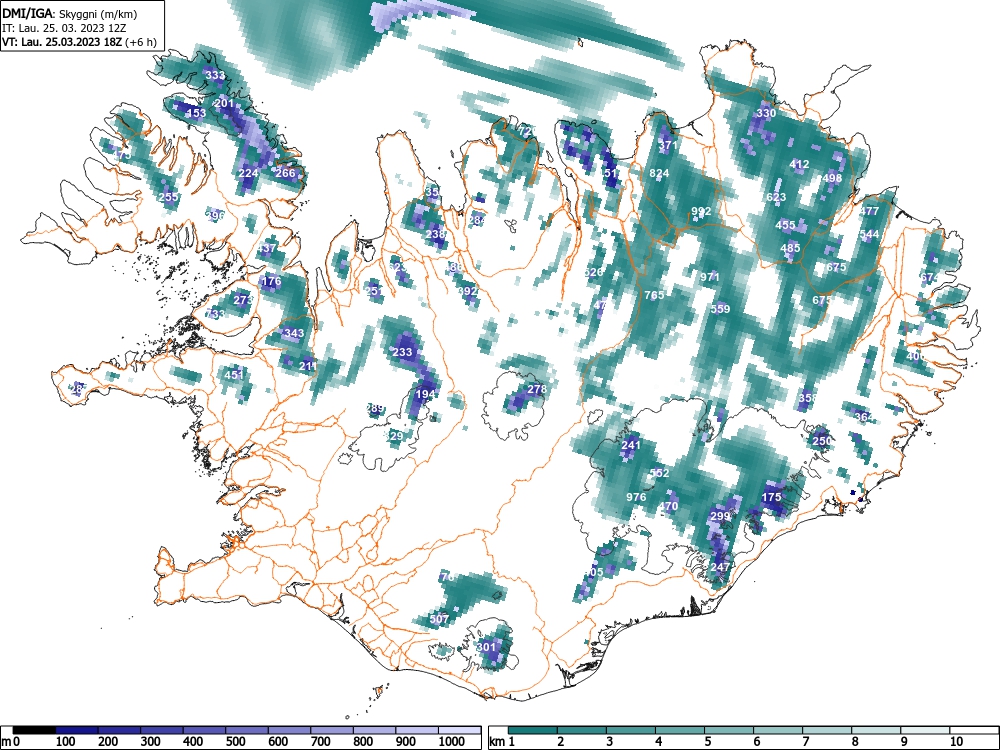The width and height of the screenshot is (1000, 750).
Task: Click the visibility value 371
Action: [x=668, y=145]
